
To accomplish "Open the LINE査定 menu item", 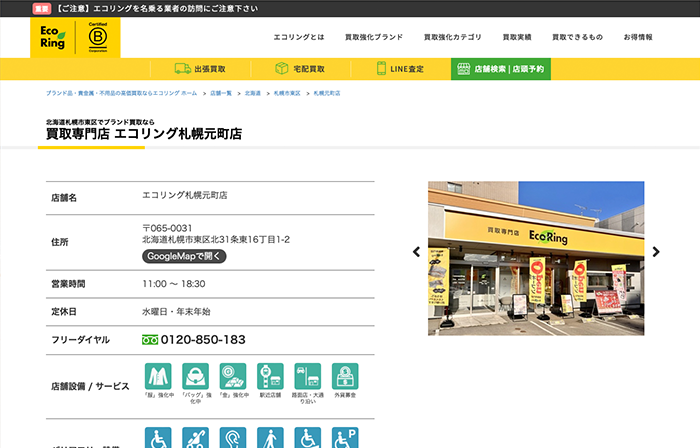I will (x=400, y=69).
